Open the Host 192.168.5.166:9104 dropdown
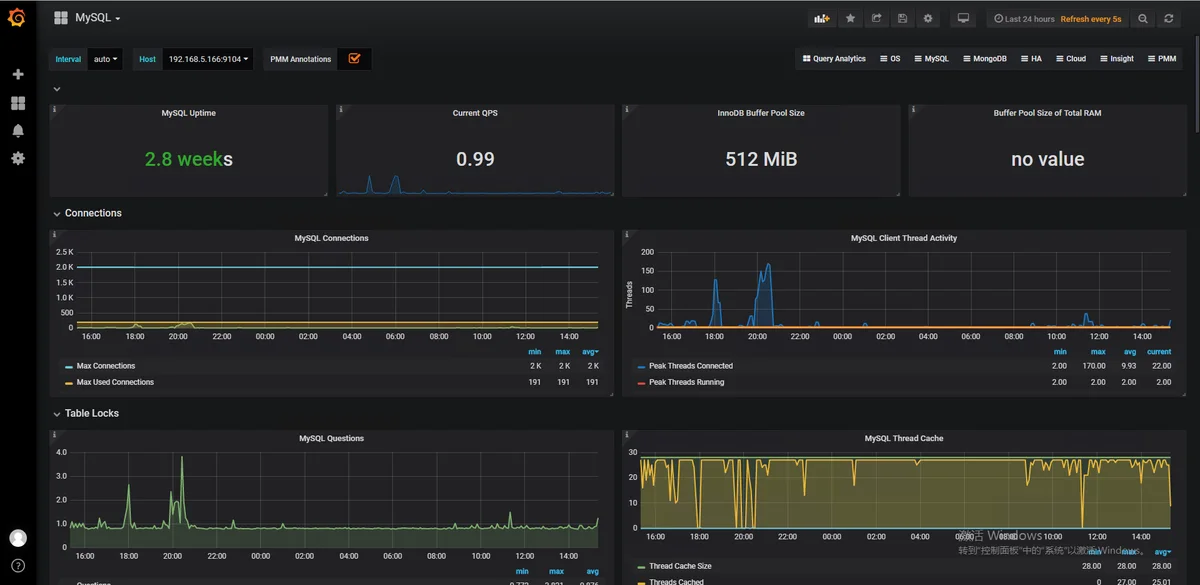Image resolution: width=1200 pixels, height=585 pixels. [208, 59]
